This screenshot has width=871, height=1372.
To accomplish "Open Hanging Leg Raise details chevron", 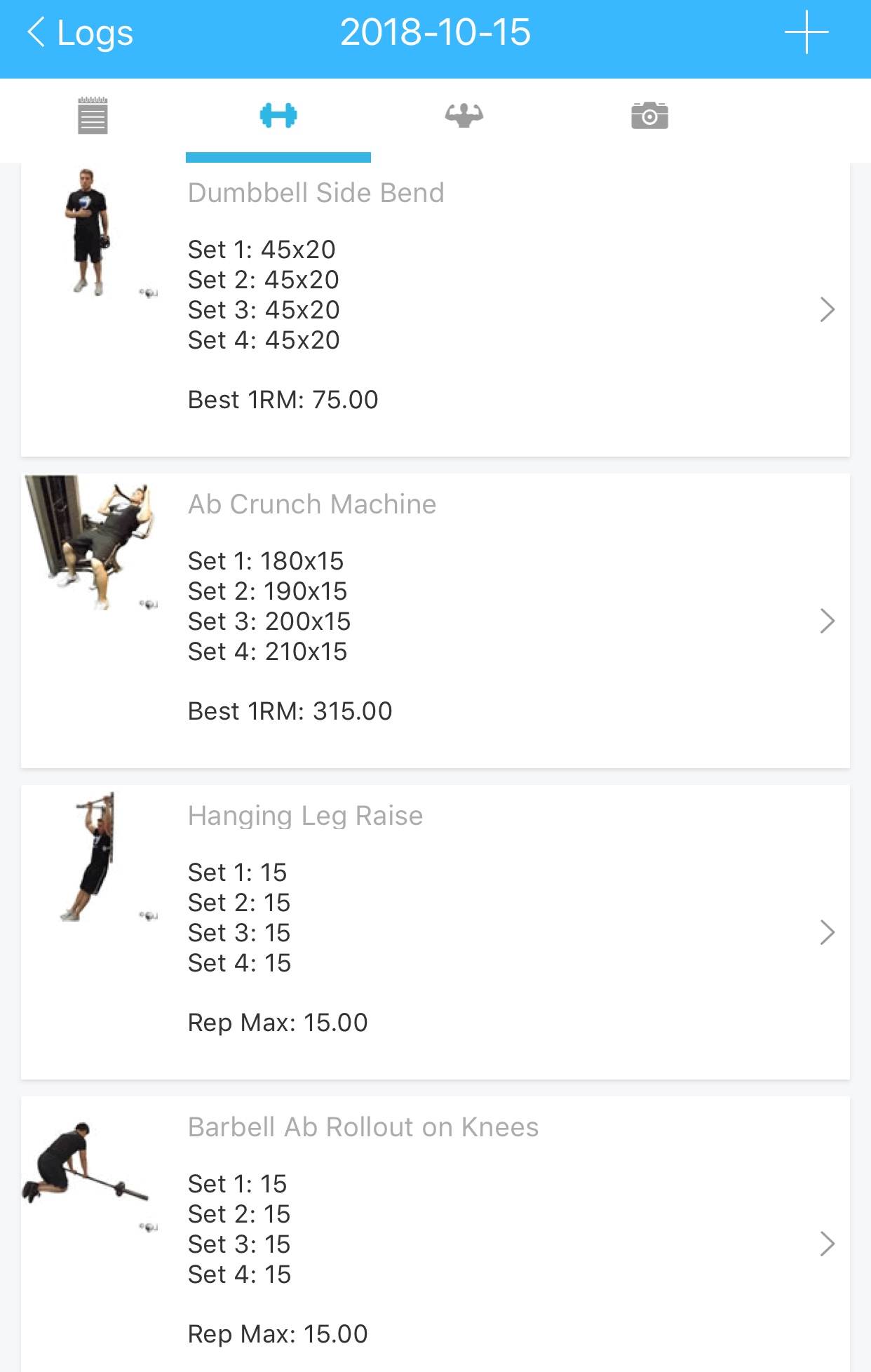I will (828, 932).
